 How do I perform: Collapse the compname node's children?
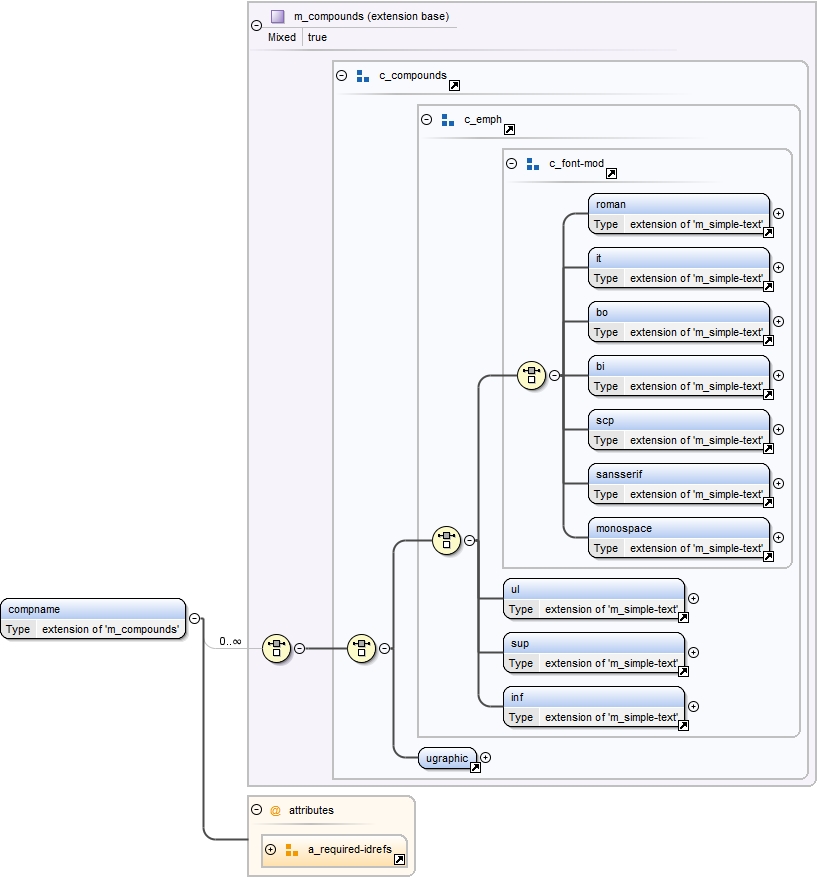tap(194, 618)
